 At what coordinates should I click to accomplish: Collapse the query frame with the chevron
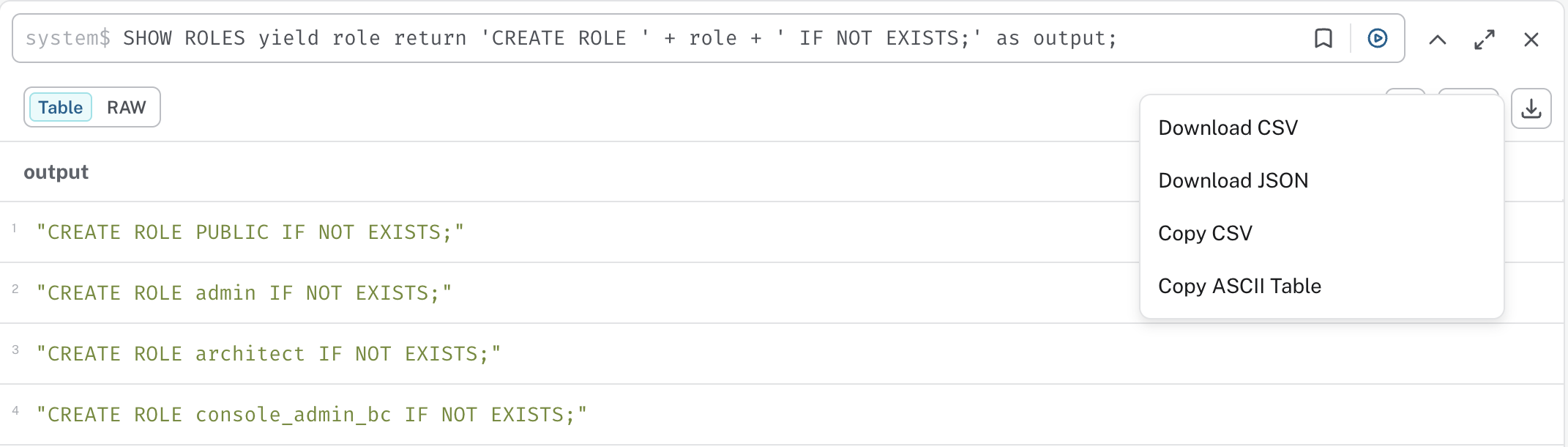tap(1438, 40)
